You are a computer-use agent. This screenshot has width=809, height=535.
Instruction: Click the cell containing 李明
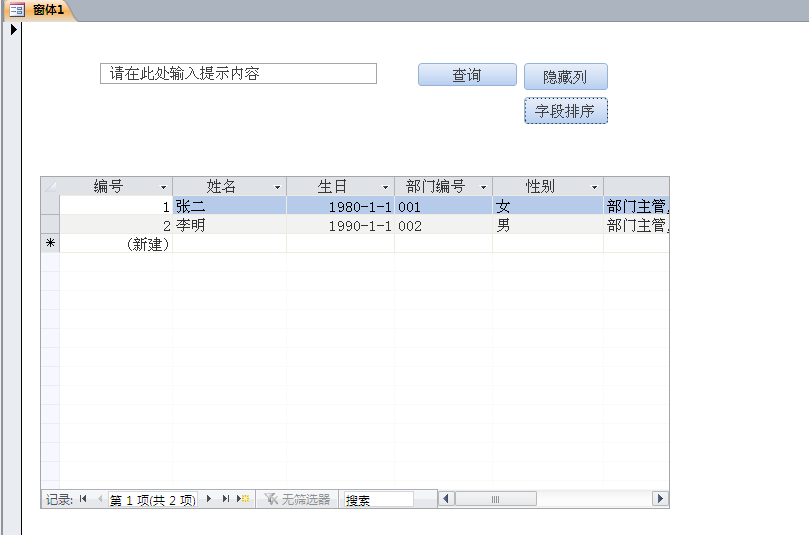[x=230, y=224]
